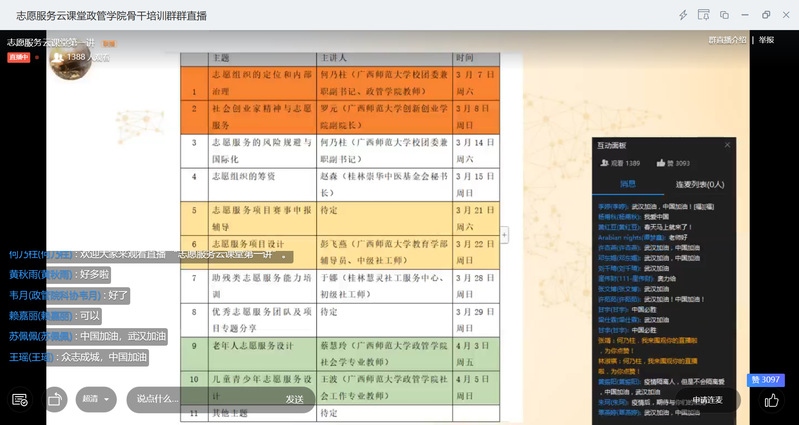Maximize or restore the live stream window
Screen dimensions: 799x425
[766, 15]
